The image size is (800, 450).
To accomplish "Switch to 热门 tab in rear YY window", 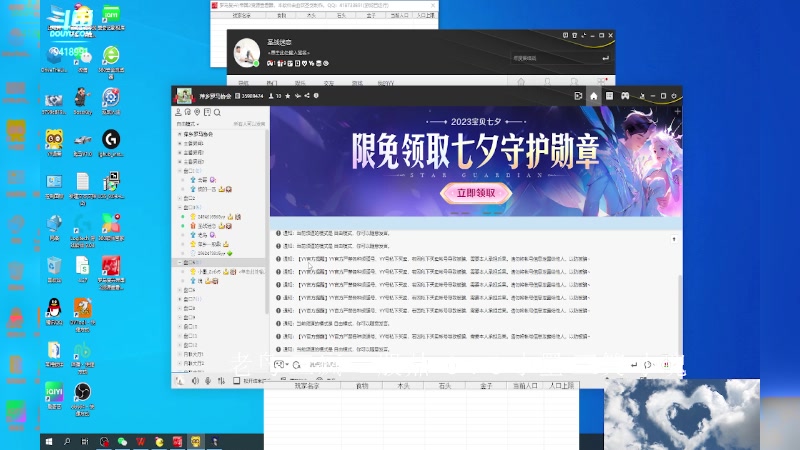I will [x=272, y=83].
